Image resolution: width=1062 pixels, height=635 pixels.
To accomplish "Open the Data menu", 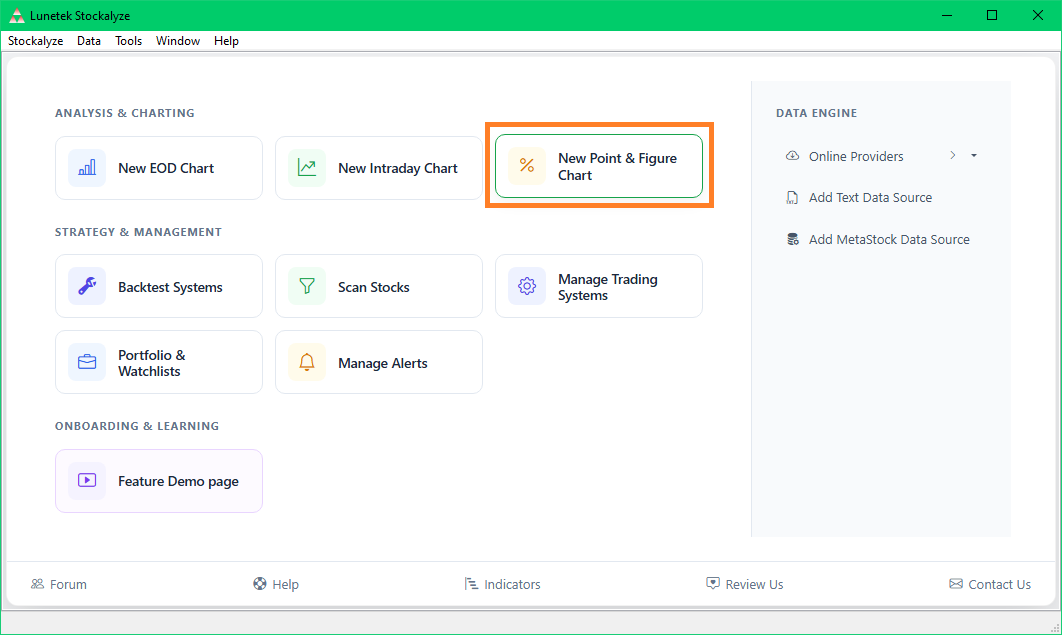I will [x=89, y=41].
